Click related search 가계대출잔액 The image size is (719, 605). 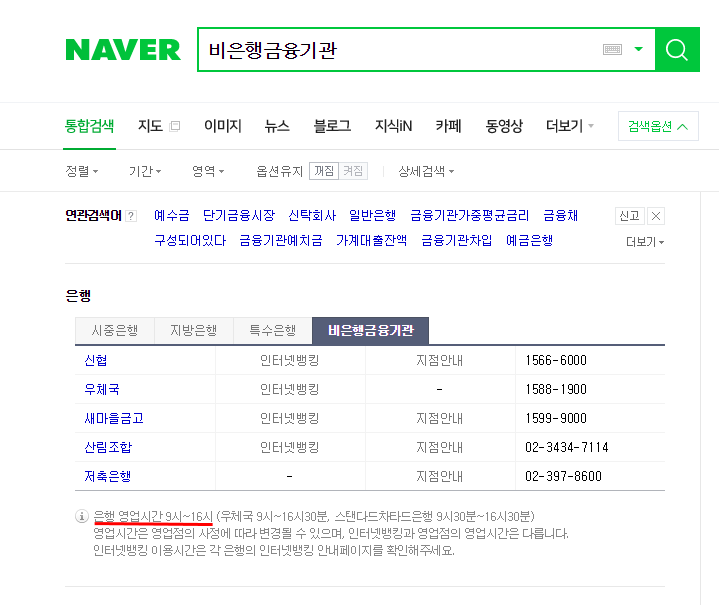click(371, 240)
